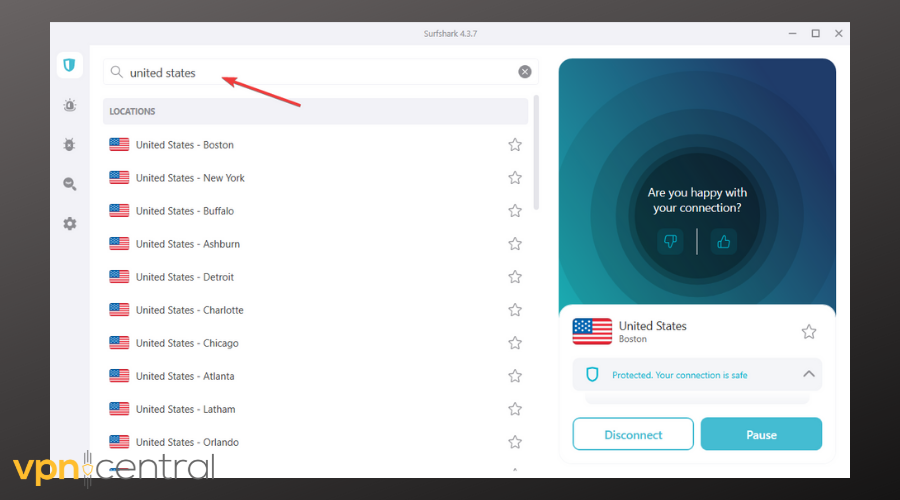Give thumbs up on connection quality
The image size is (900, 500).
[723, 241]
